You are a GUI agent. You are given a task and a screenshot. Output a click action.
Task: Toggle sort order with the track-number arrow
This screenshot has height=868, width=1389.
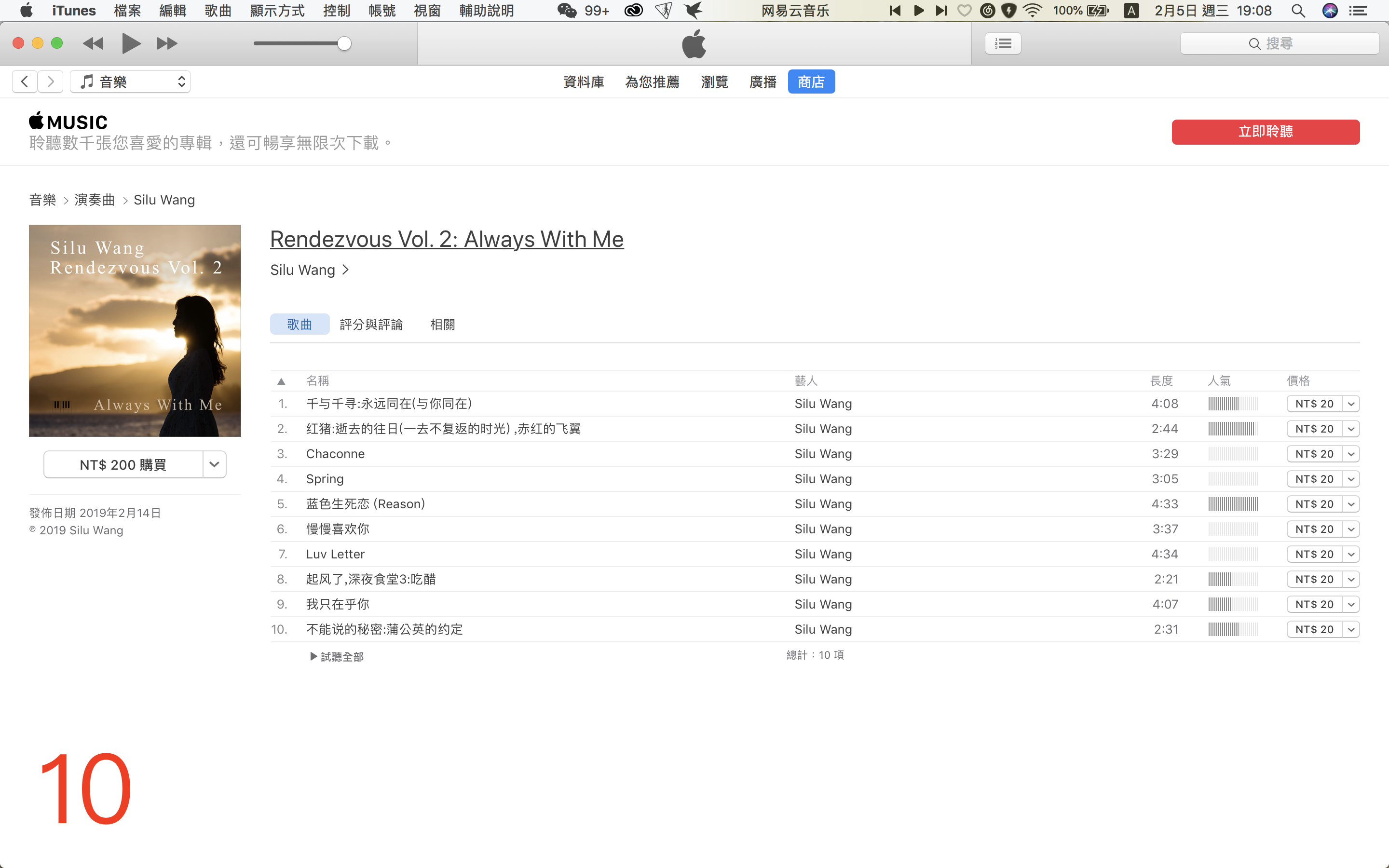281,381
